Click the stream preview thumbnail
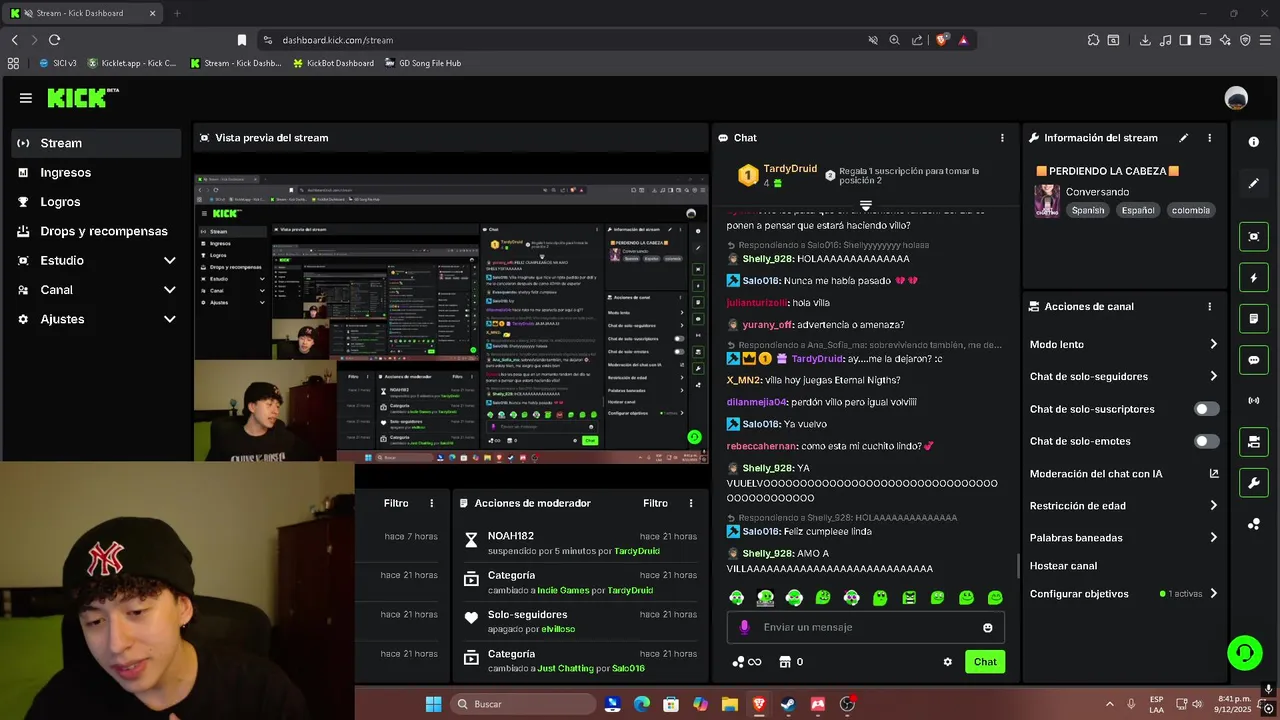Image resolution: width=1280 pixels, height=720 pixels. coord(451,320)
